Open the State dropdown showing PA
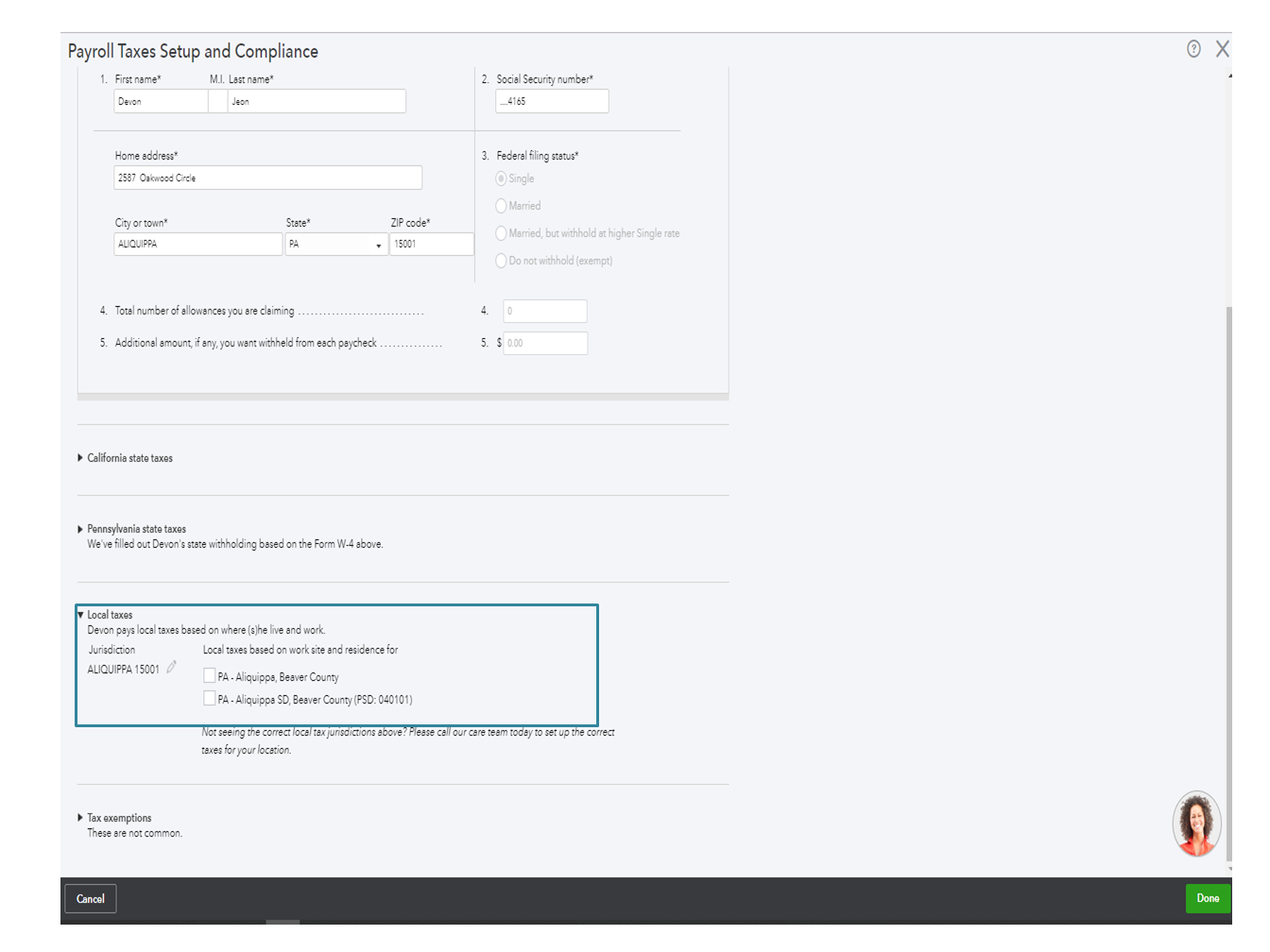 tap(336, 245)
